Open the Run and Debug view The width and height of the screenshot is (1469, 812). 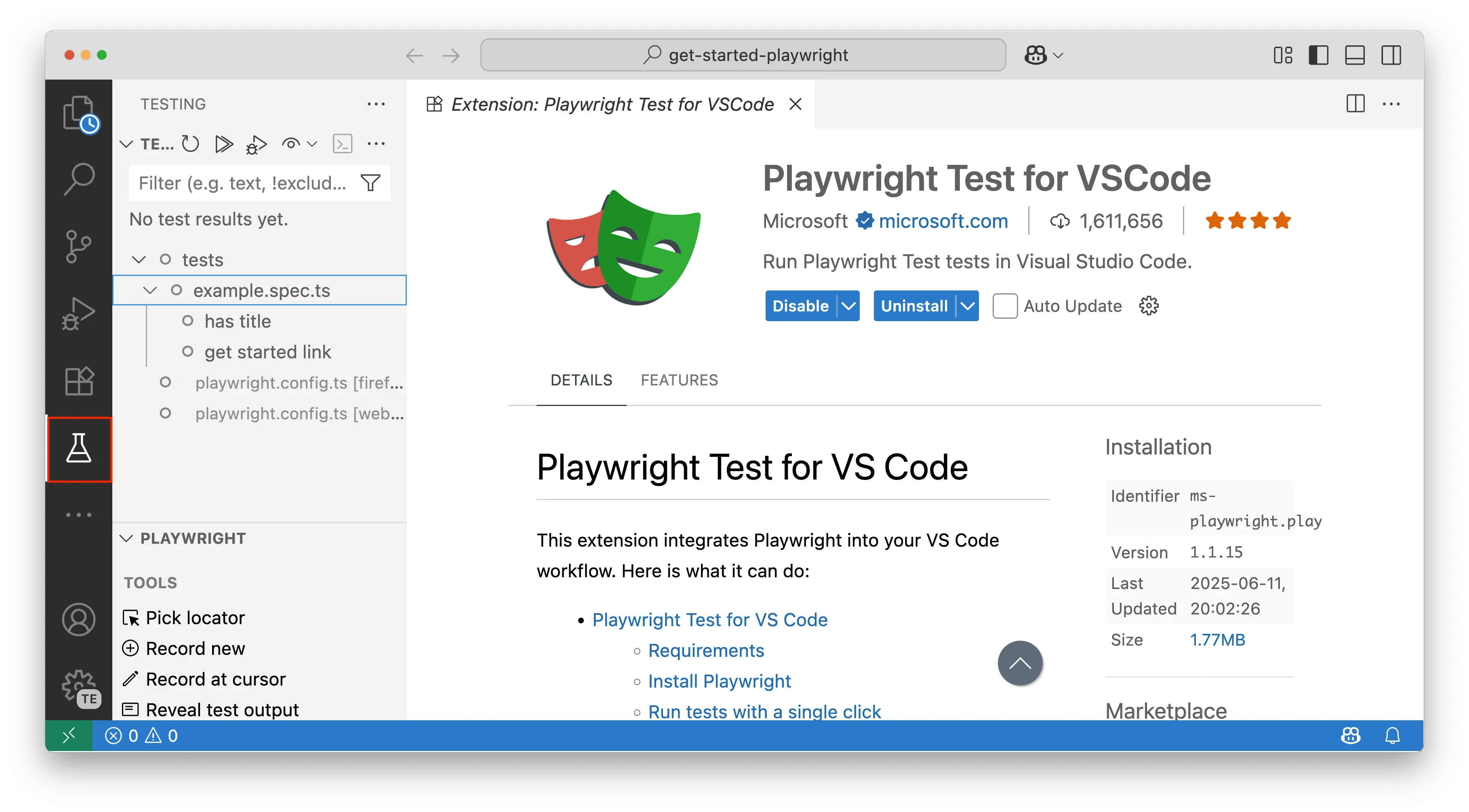click(x=79, y=313)
